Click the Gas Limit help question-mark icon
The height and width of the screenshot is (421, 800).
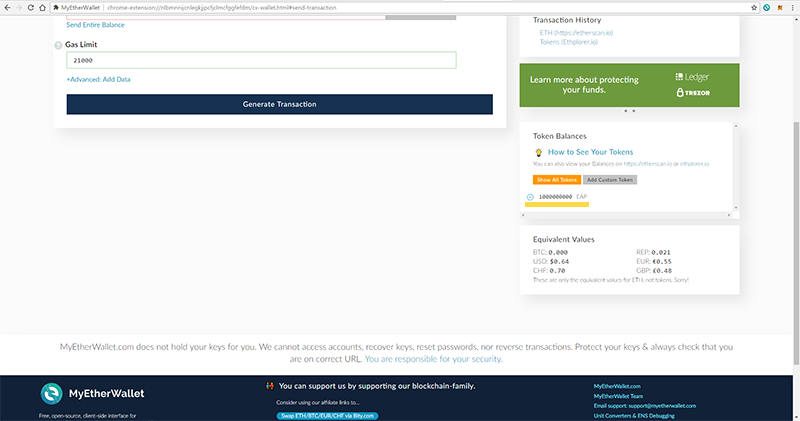pos(58,45)
